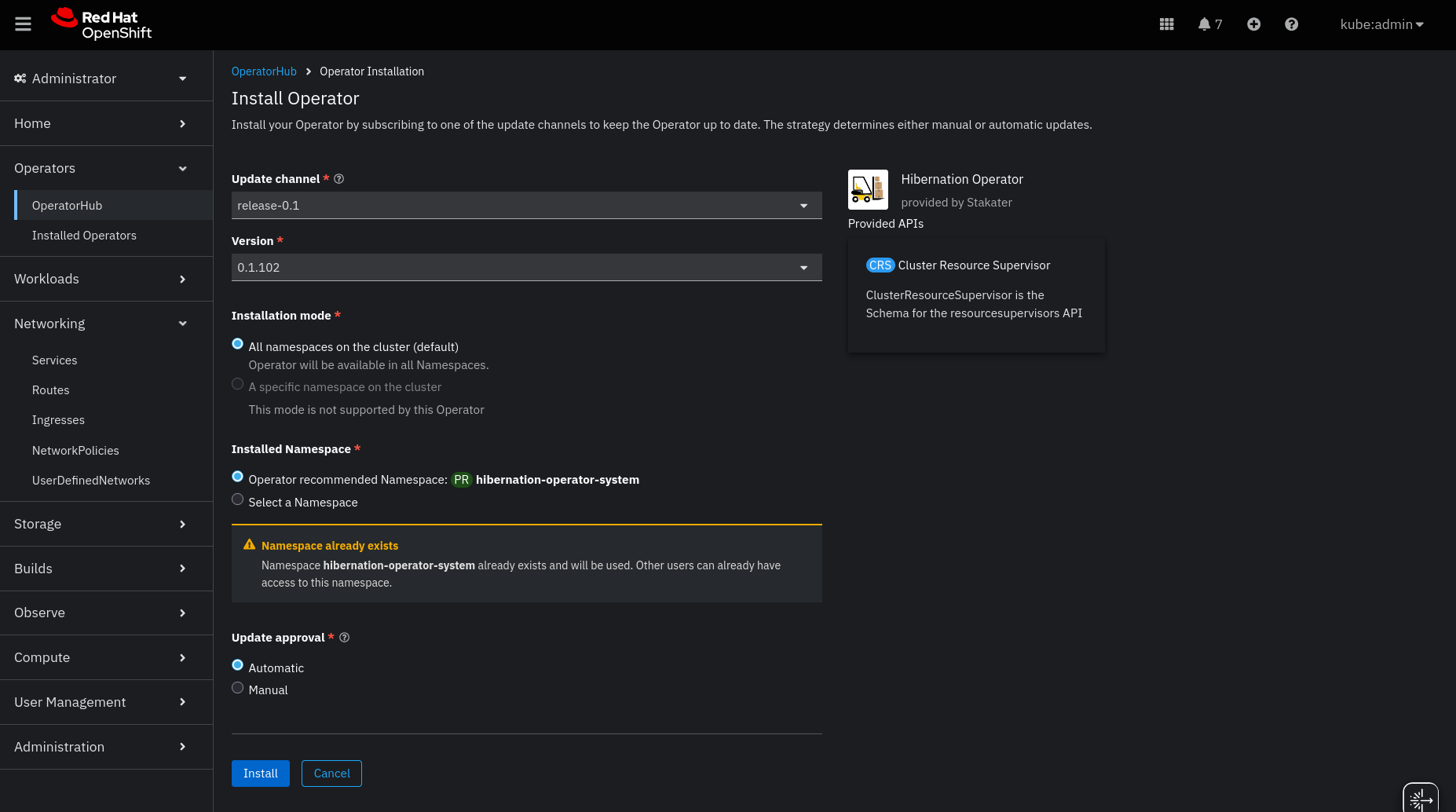
Task: Open the help question mark icon
Action: click(x=1291, y=24)
